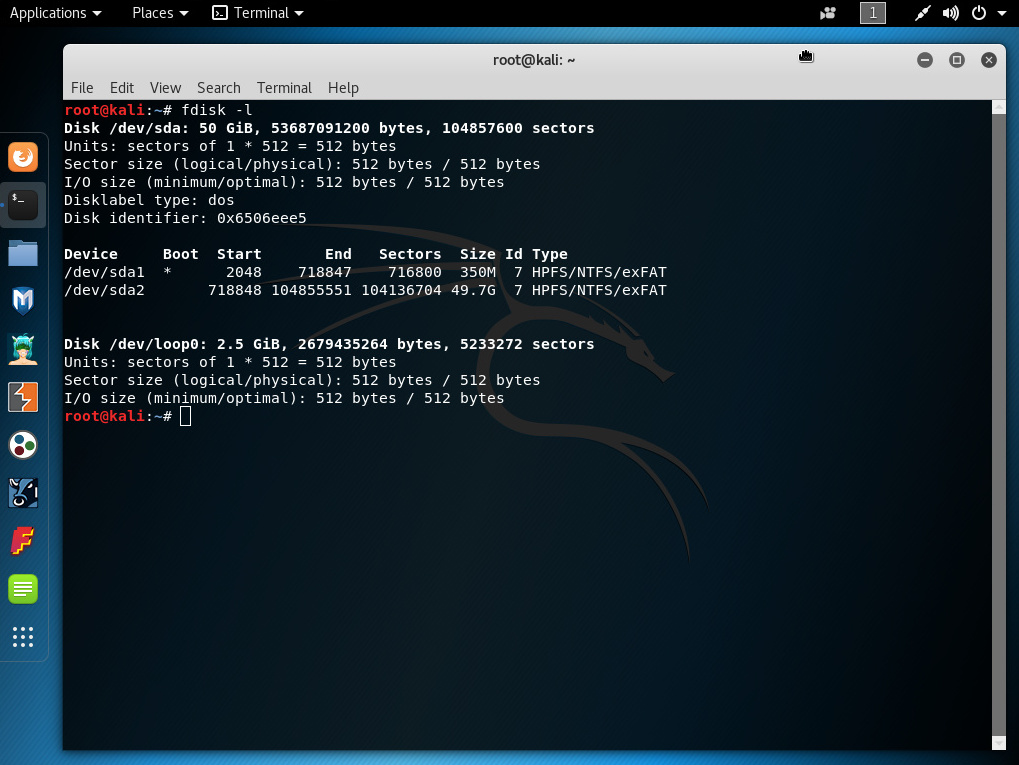The height and width of the screenshot is (765, 1019).
Task: Open Maltego from the dock
Action: coord(23,445)
